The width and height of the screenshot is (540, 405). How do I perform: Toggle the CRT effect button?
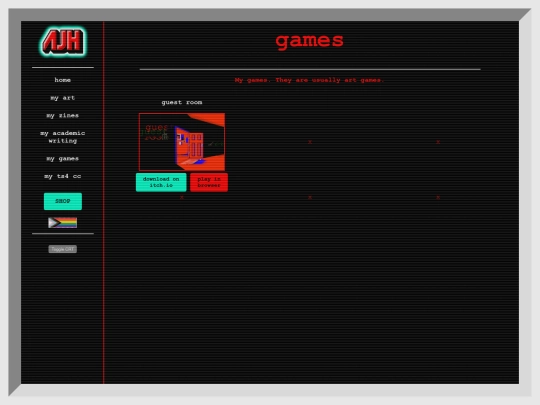[63, 249]
